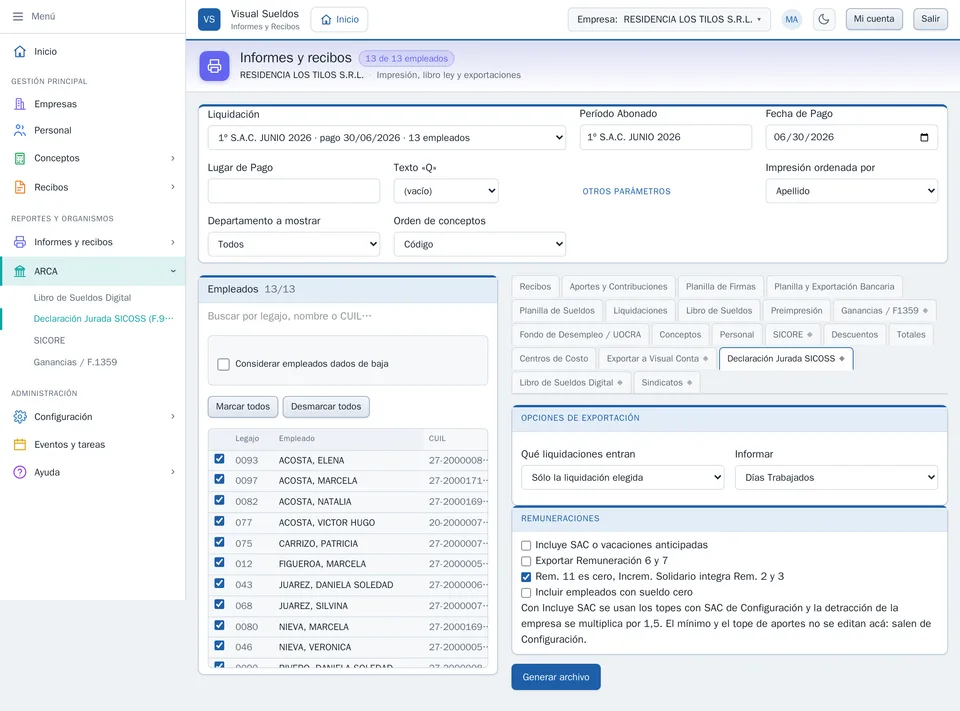The image size is (960, 711).
Task: Open the Empresa selector dropdown
Action: tap(669, 19)
